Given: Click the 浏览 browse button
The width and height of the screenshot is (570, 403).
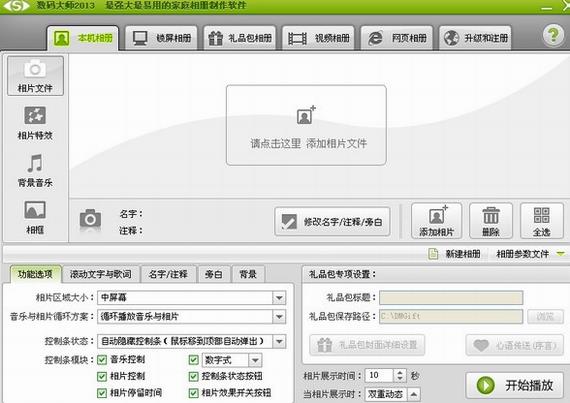Looking at the screenshot, I should (x=545, y=317).
